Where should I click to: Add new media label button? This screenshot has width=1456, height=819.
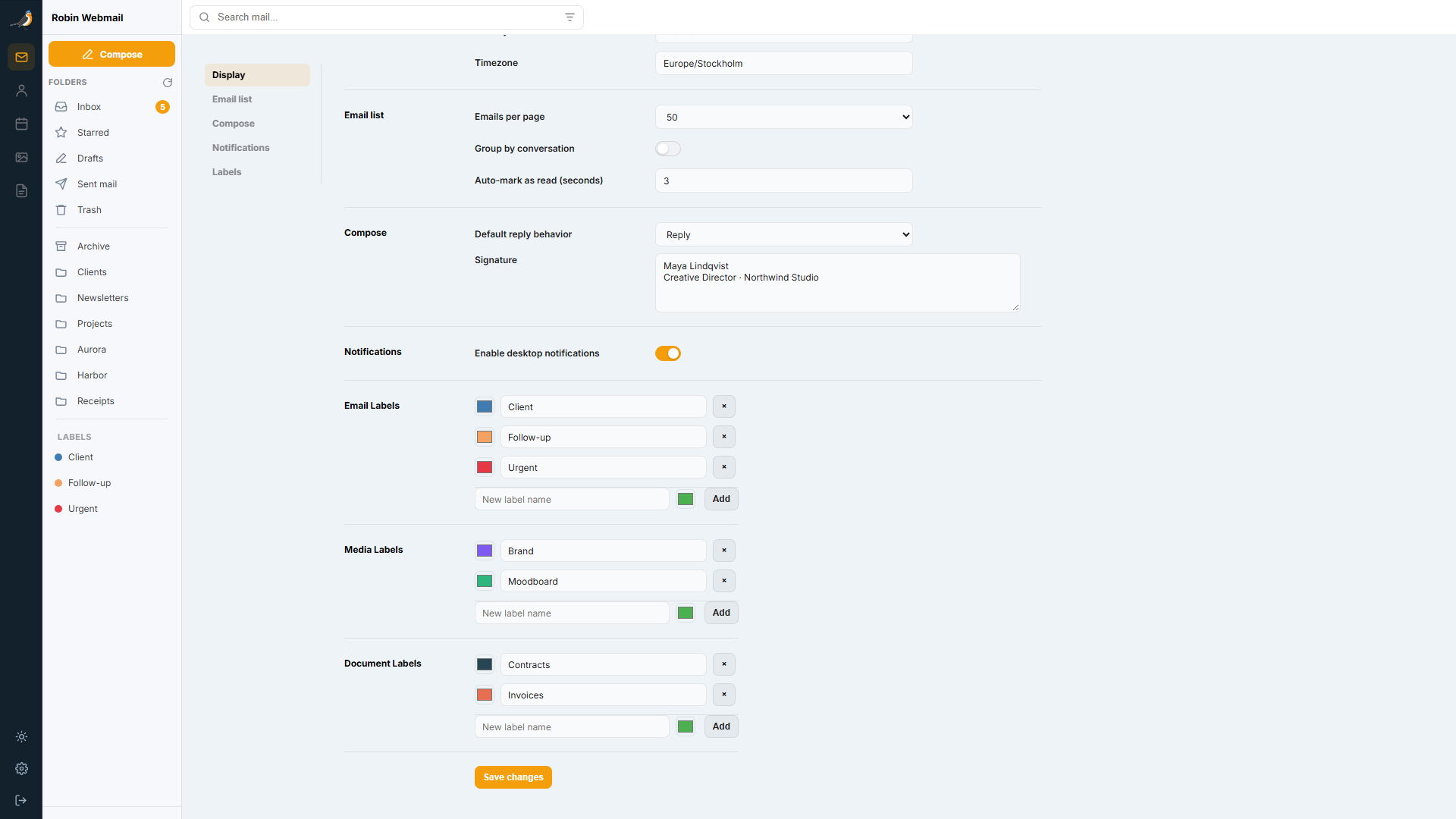tap(721, 613)
